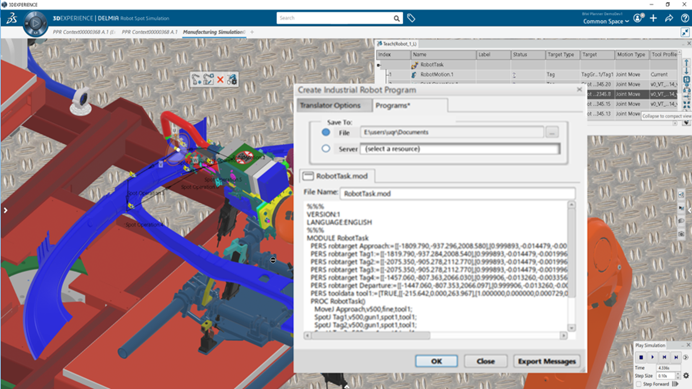
Task: Increase the Step Size spinner value
Action: [x=678, y=374]
